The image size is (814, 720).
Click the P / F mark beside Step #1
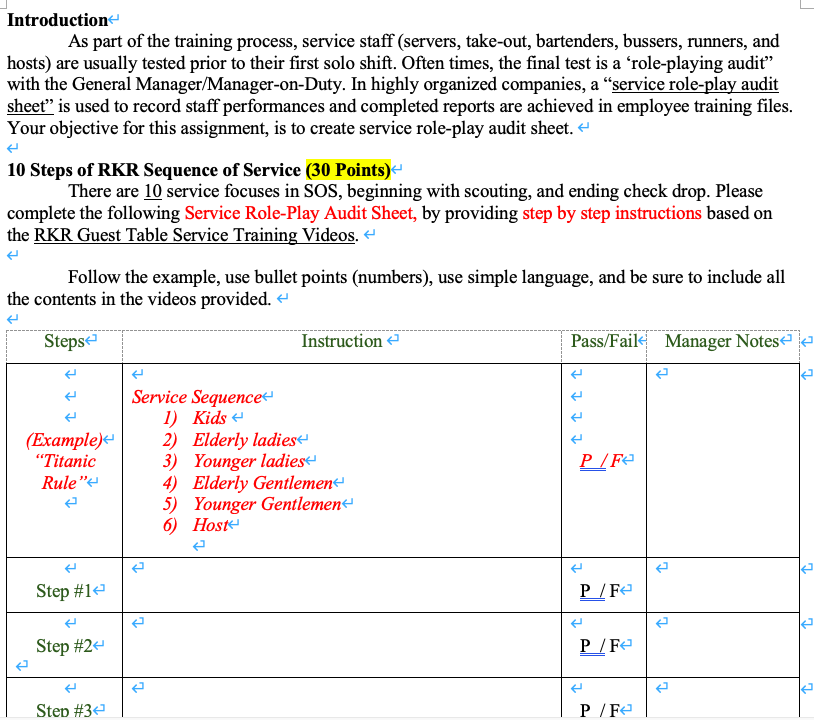pyautogui.click(x=599, y=590)
